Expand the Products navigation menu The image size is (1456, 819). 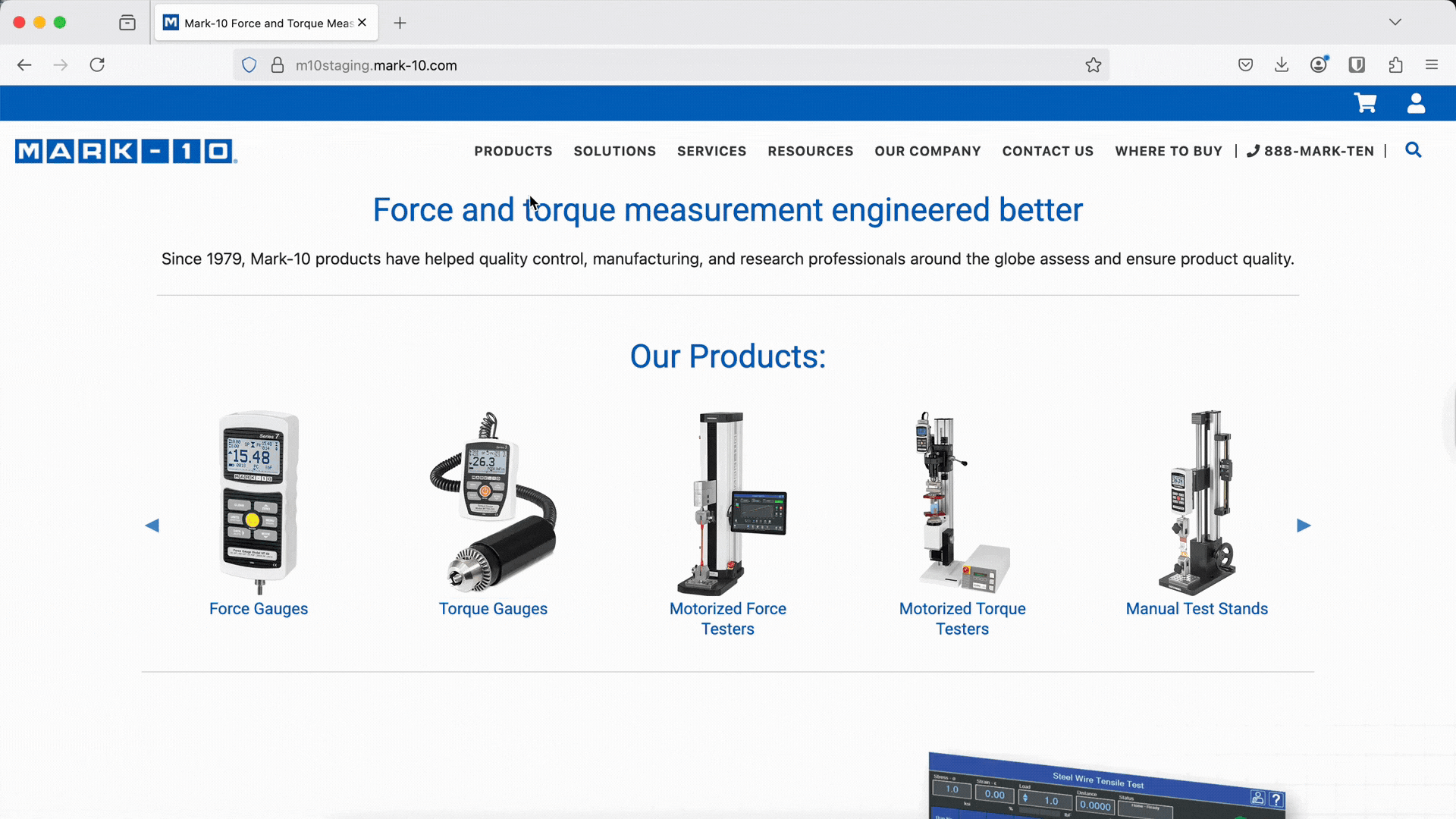click(513, 151)
